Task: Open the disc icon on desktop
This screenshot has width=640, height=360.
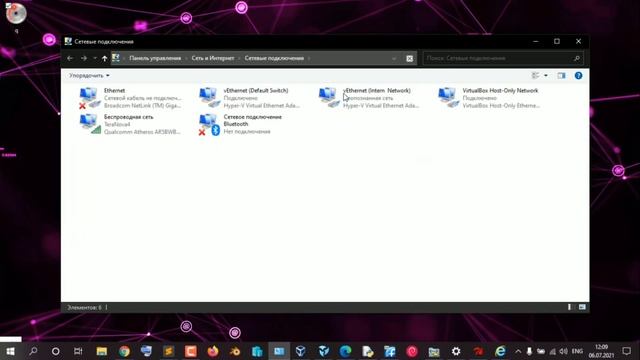Action: 16,13
